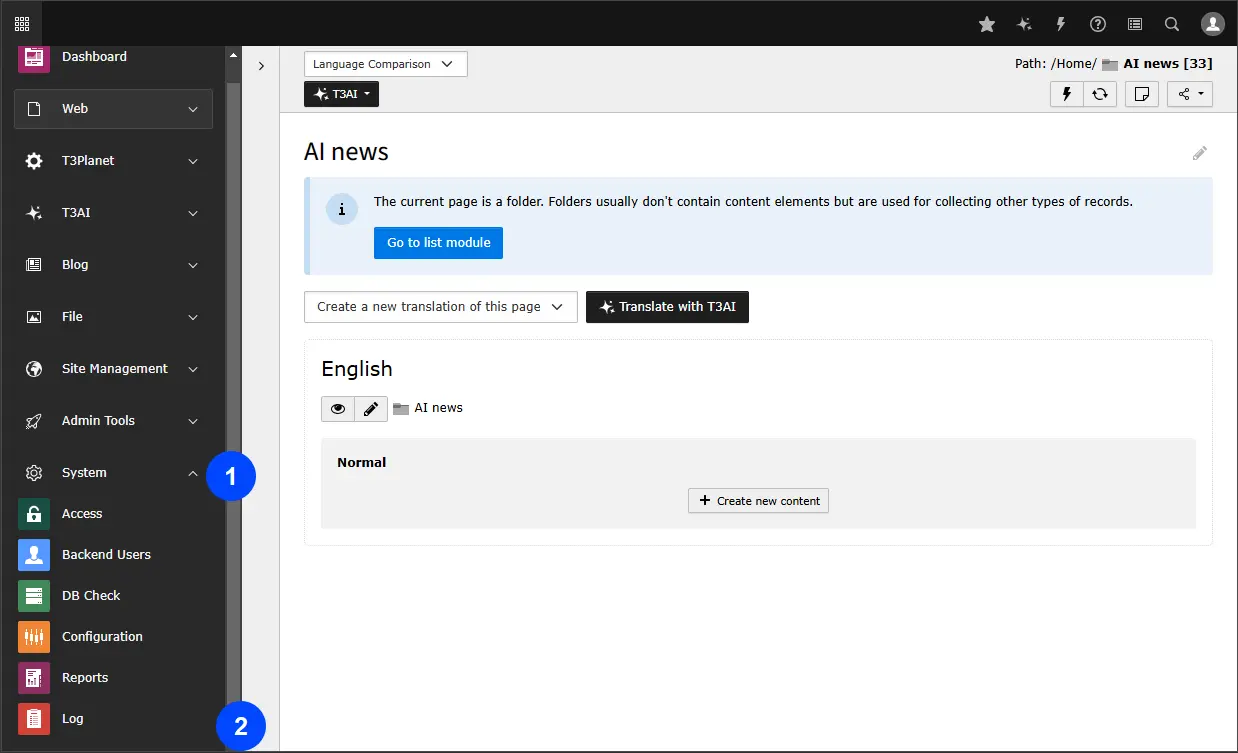Viewport: 1238px width, 753px height.
Task: Click AI news [33] in the path
Action: tap(1167, 63)
